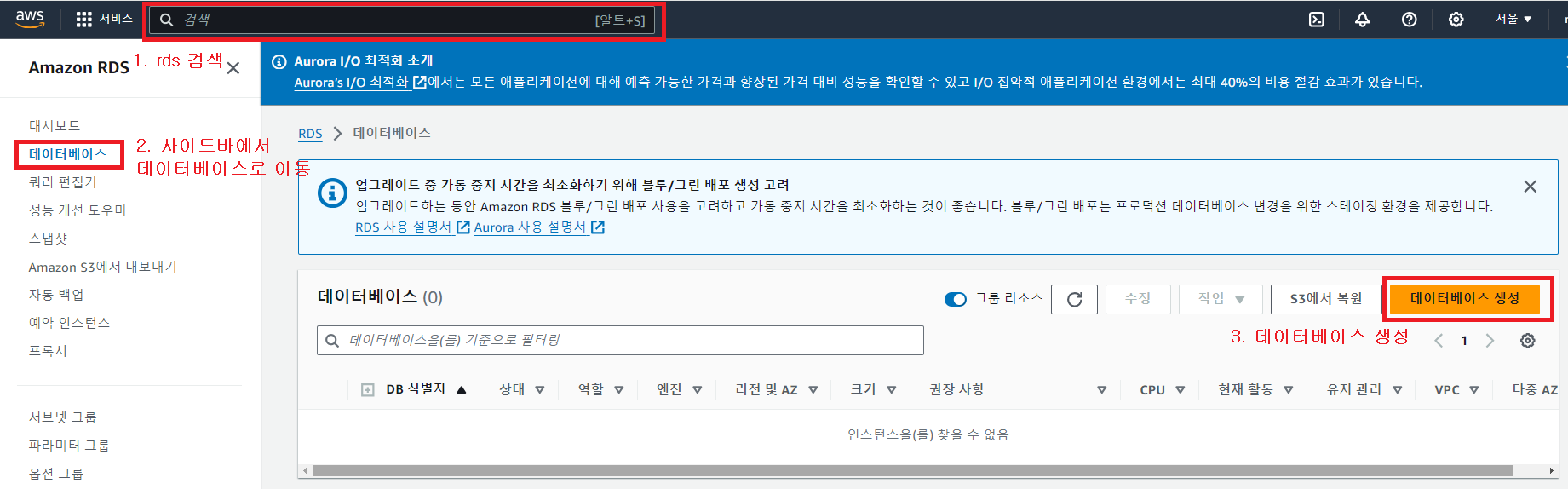Click the 수정 button

(x=1138, y=299)
